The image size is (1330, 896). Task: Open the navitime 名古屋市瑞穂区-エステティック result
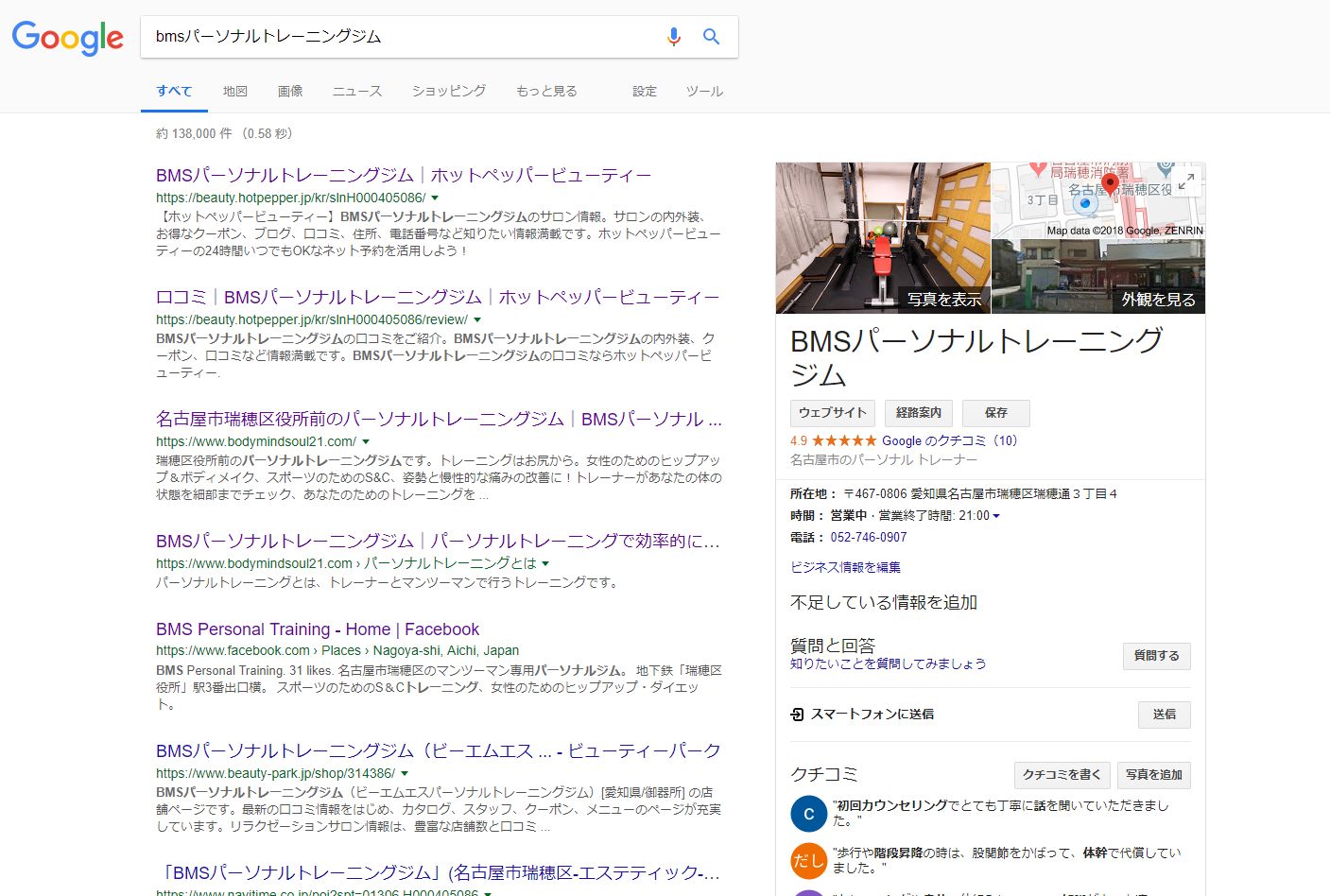(438, 873)
